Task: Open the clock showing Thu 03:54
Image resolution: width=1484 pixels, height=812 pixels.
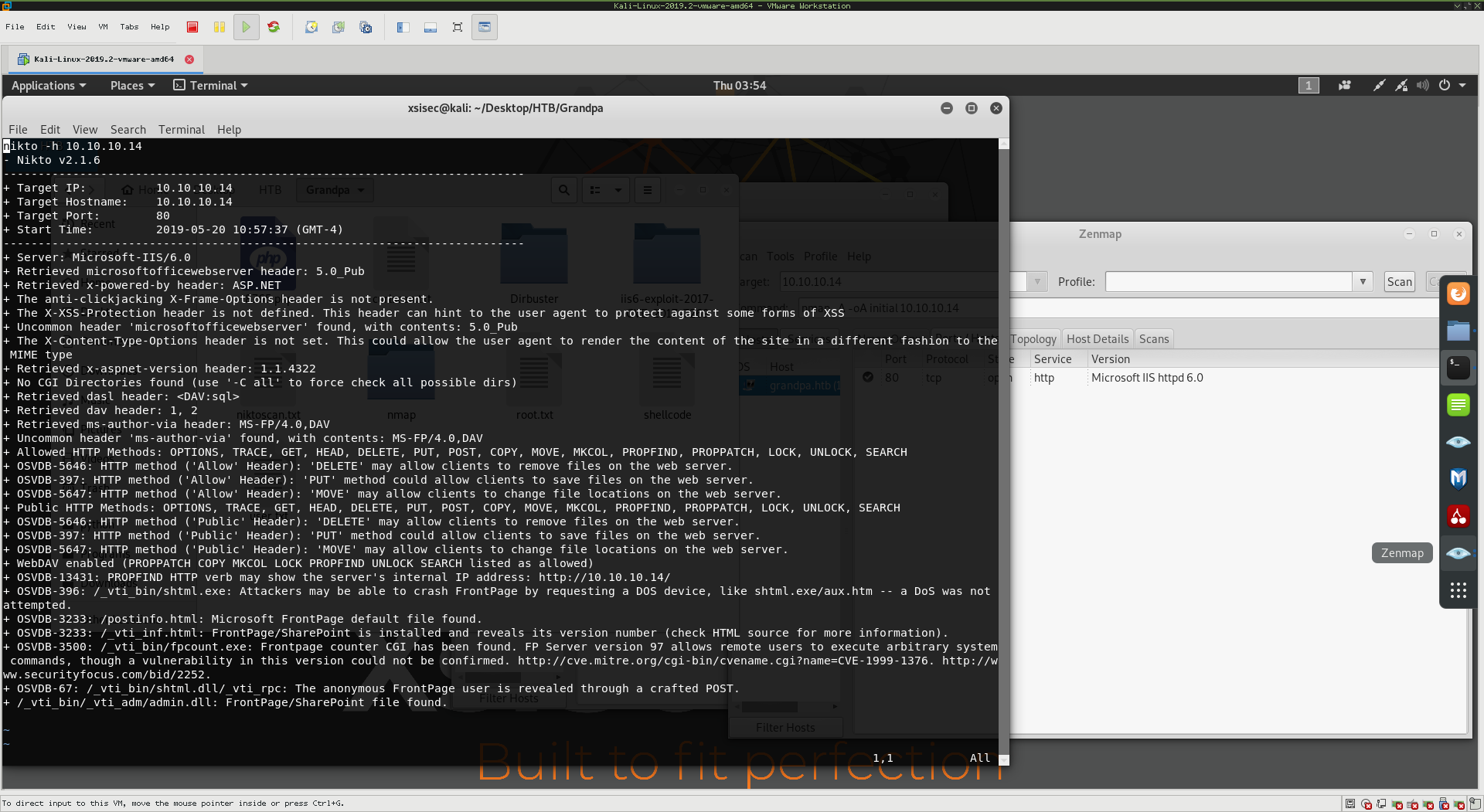Action: coord(740,86)
